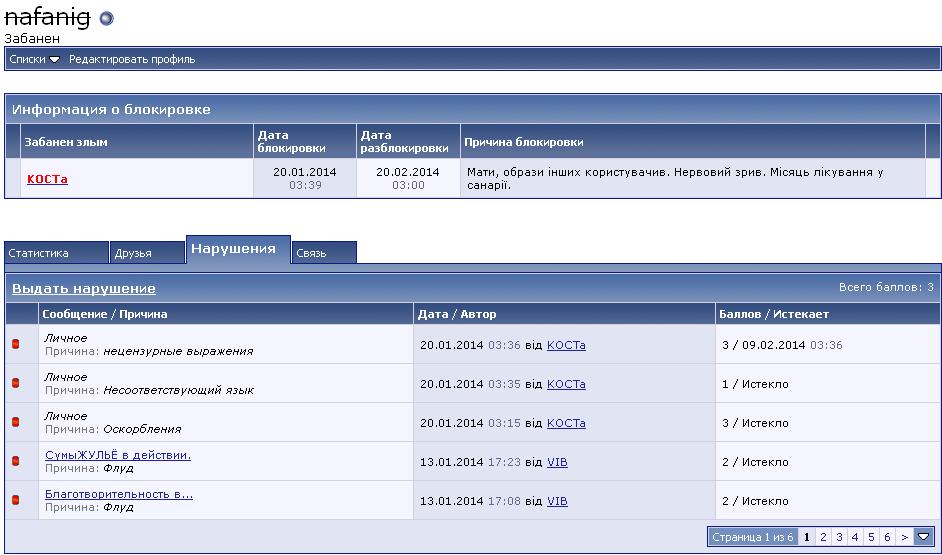Go to next page with > arrow
The image size is (942, 555).
coord(904,537)
